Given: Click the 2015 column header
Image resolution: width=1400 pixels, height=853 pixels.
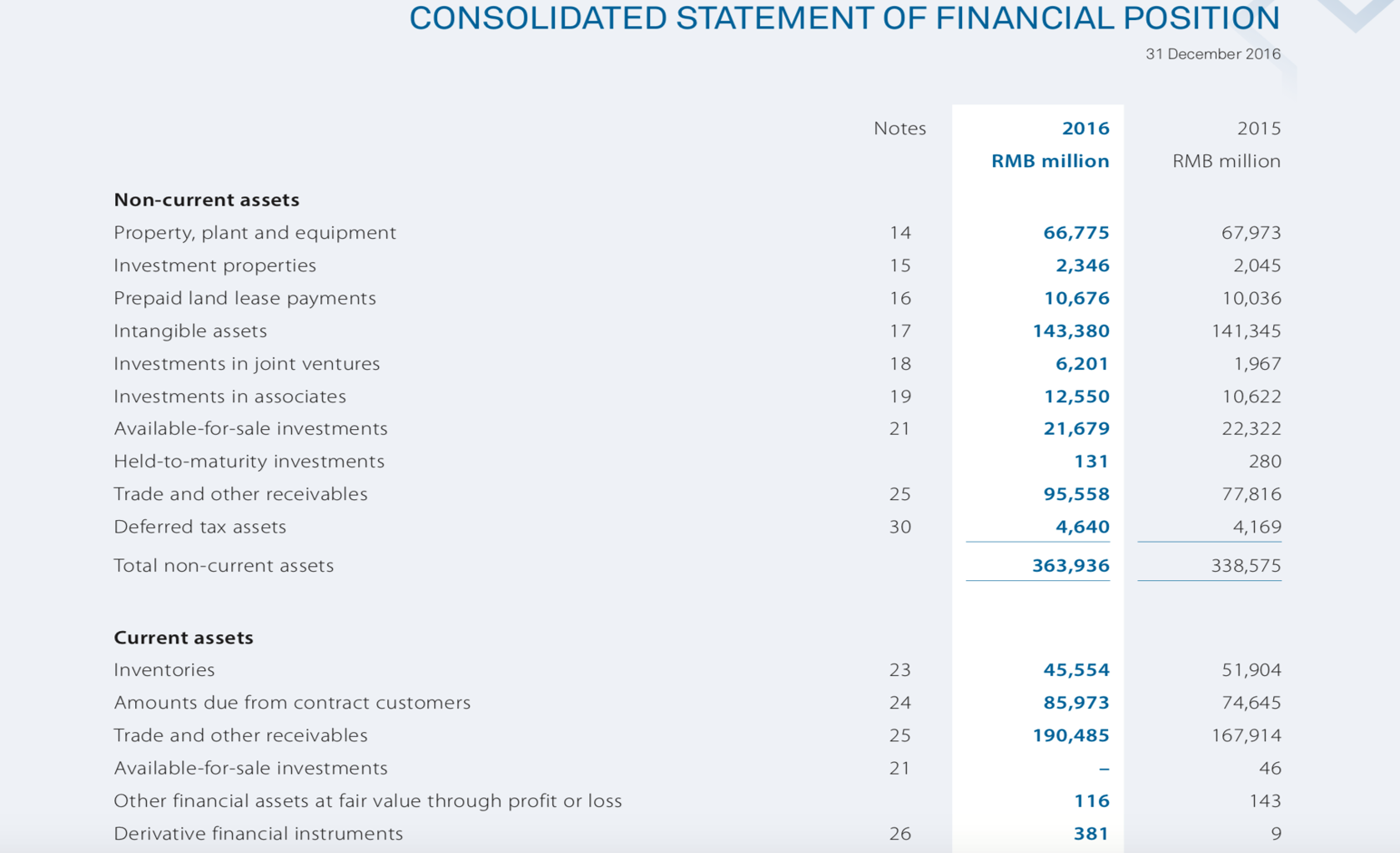Looking at the screenshot, I should pos(1258,129).
